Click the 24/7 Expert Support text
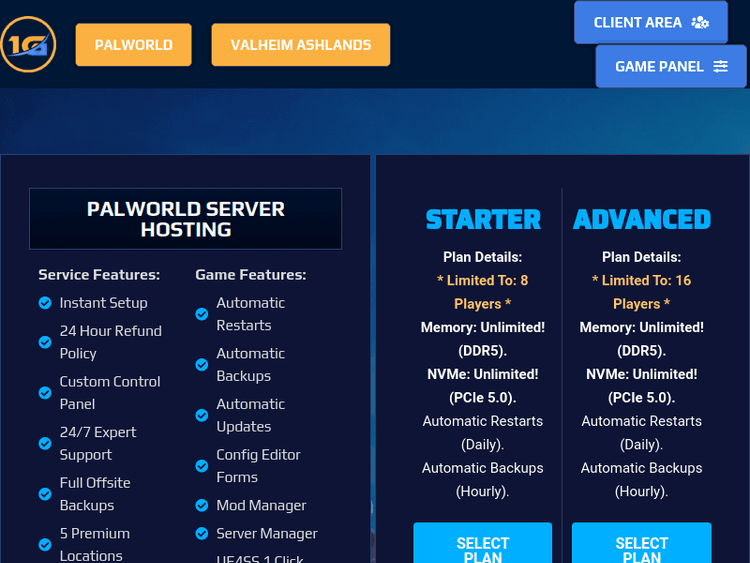 [x=98, y=443]
